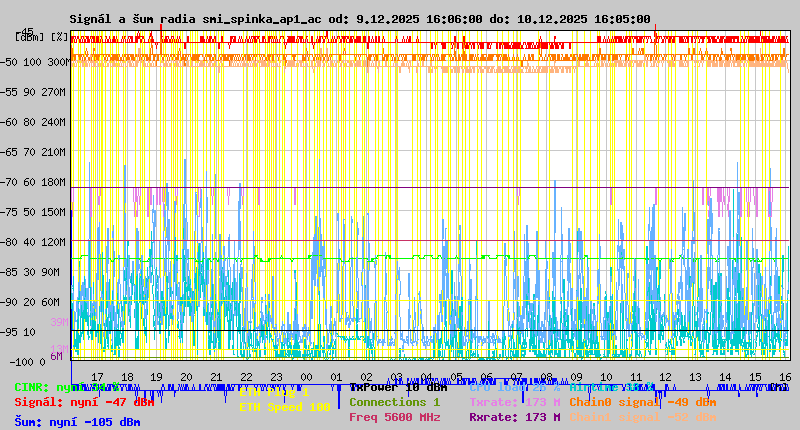The width and height of the screenshot is (800, 430).
Task: Click the 'Connections 1' legend entry
Action: (x=394, y=402)
